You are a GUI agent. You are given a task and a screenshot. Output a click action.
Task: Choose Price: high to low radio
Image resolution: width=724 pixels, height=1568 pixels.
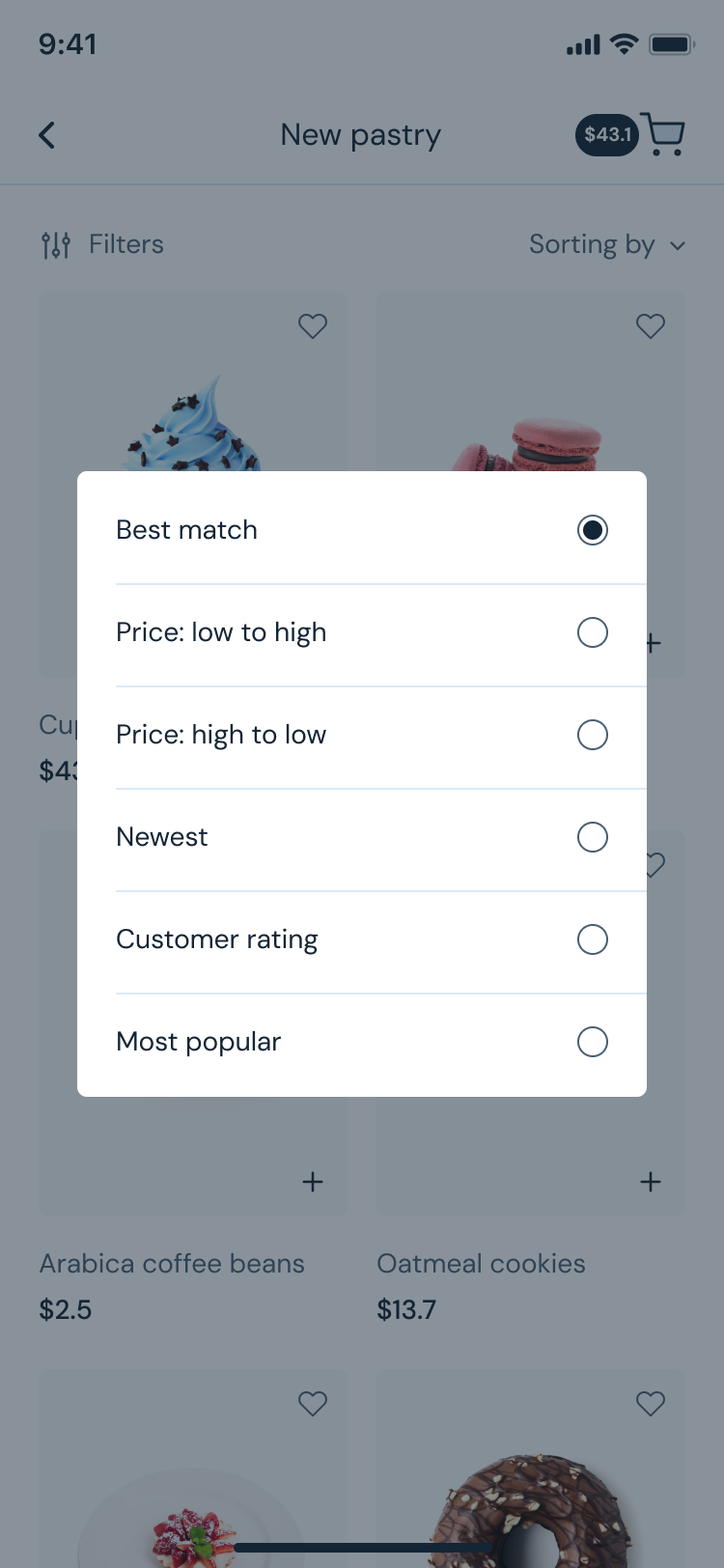pyautogui.click(x=592, y=735)
